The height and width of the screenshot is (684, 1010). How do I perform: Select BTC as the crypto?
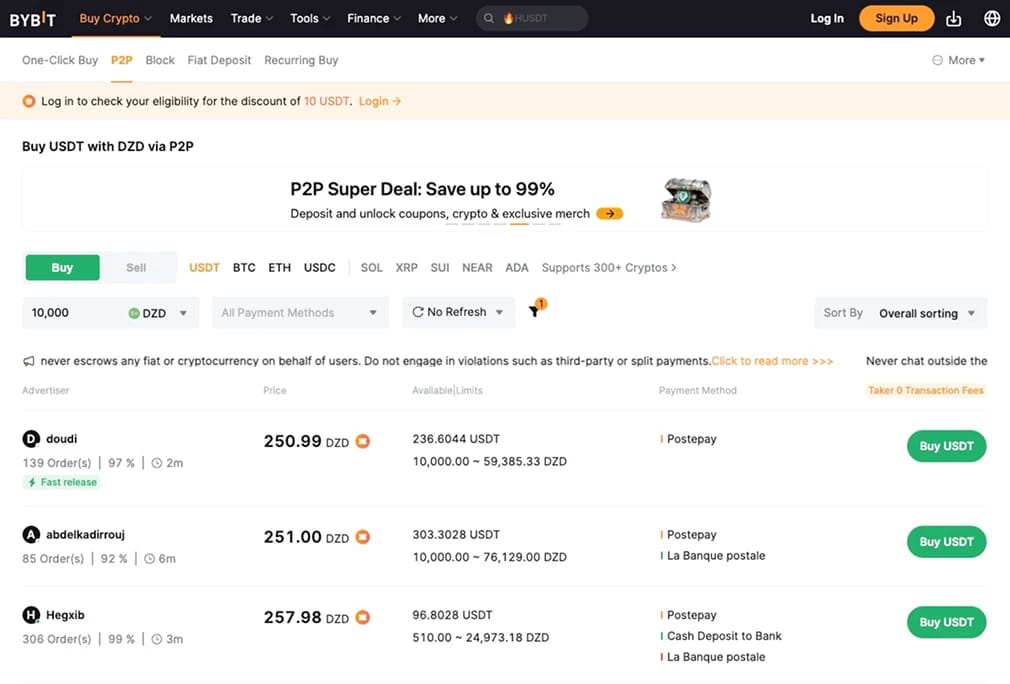click(x=244, y=267)
